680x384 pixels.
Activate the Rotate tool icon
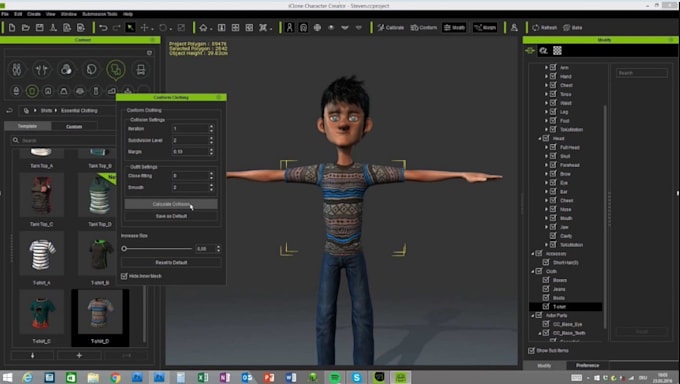[x=163, y=28]
